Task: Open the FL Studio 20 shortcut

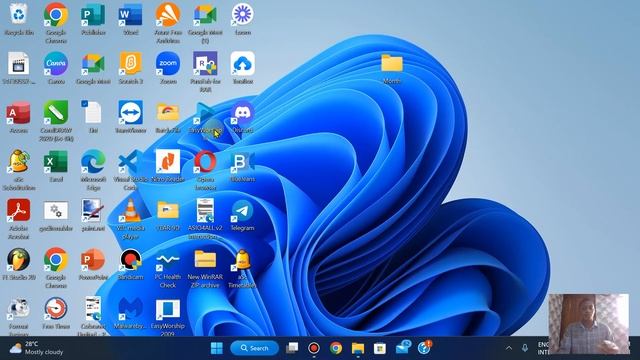Action: [x=19, y=264]
